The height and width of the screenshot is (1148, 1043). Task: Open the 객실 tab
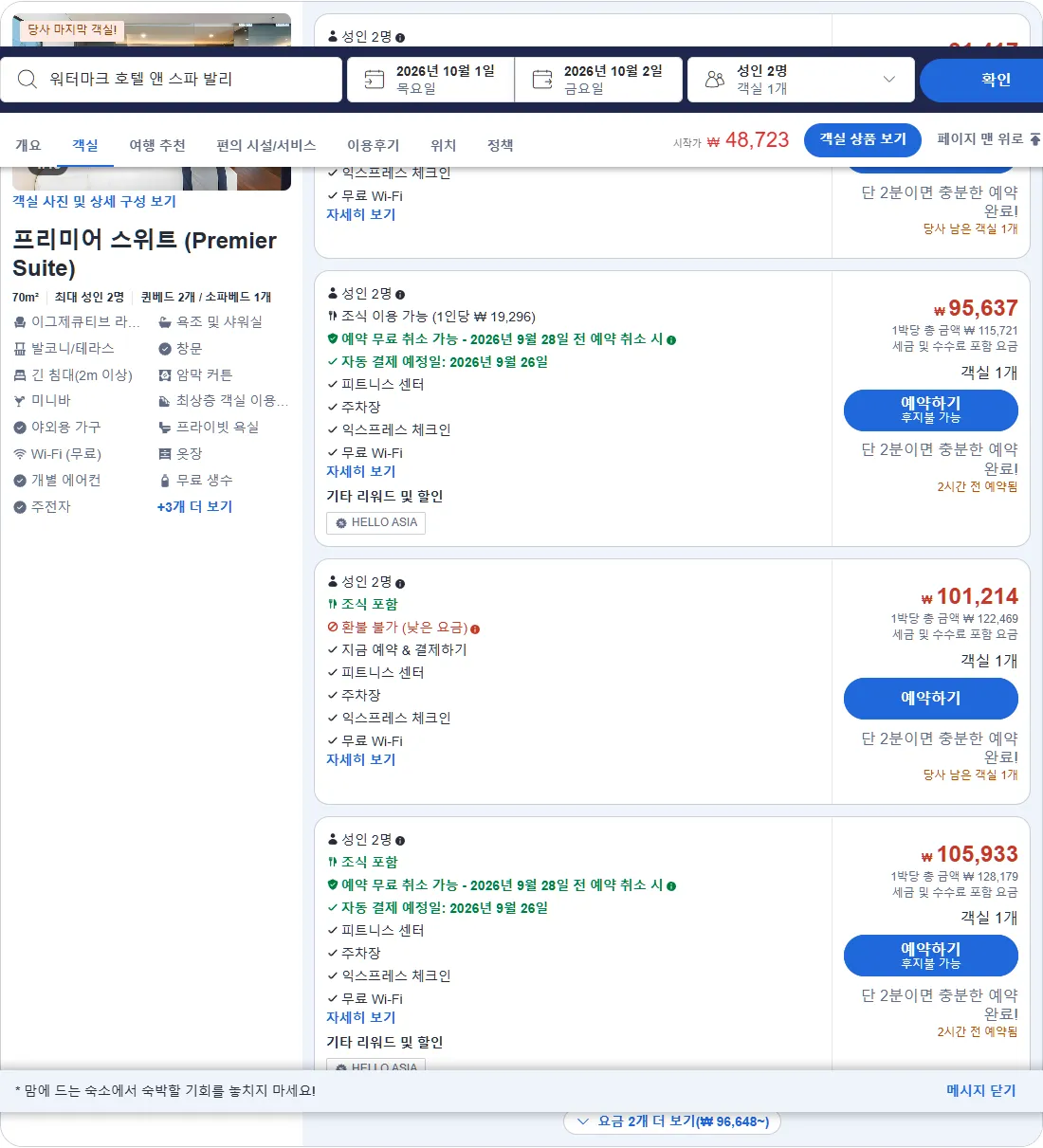(x=85, y=145)
